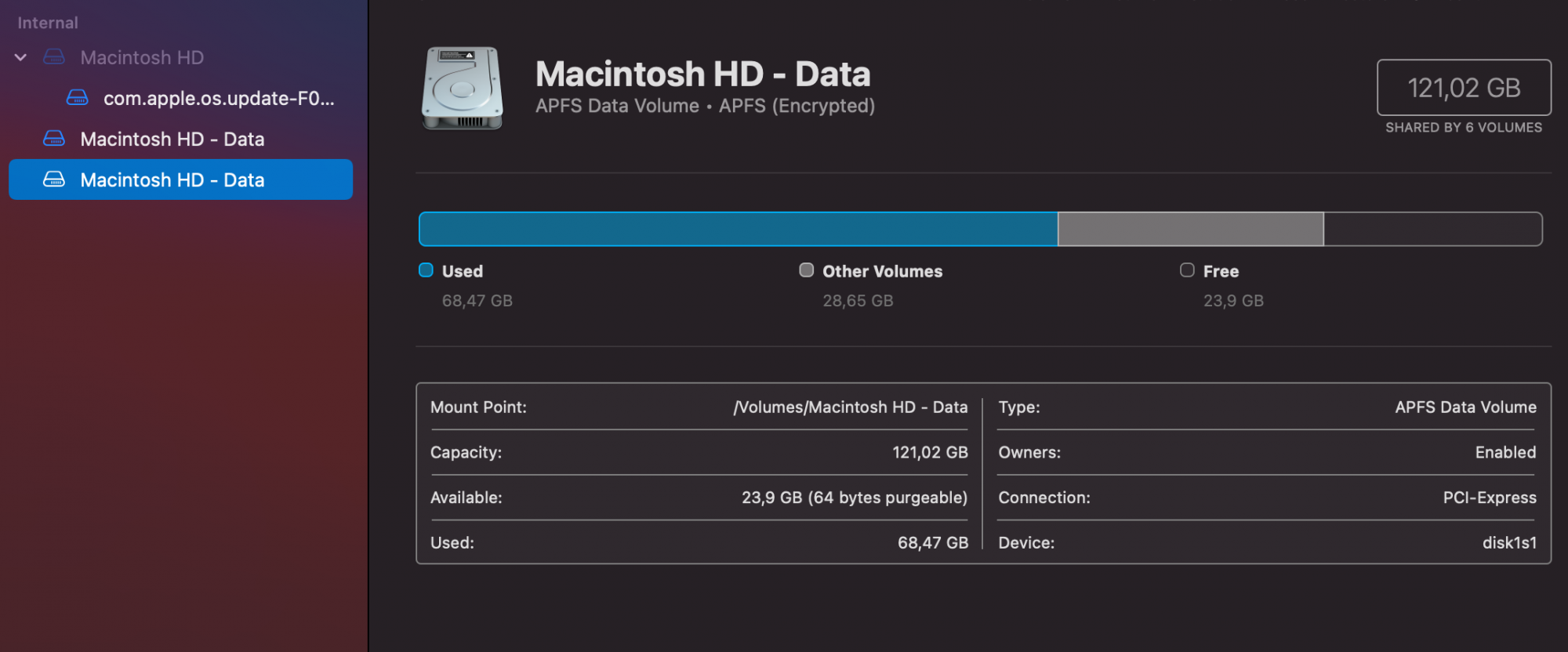This screenshot has width=1568, height=652.
Task: Click the empty Free legend swatch
Action: (x=1187, y=270)
